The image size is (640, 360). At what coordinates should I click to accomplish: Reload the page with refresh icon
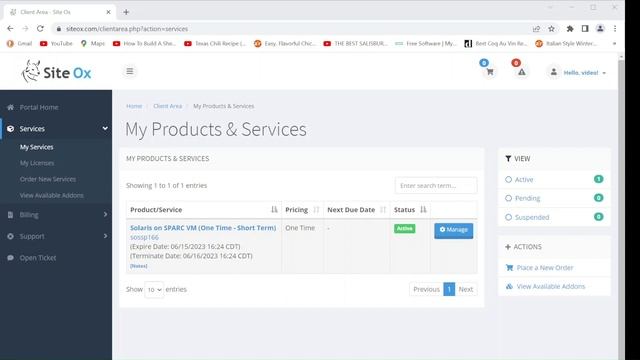tap(40, 29)
